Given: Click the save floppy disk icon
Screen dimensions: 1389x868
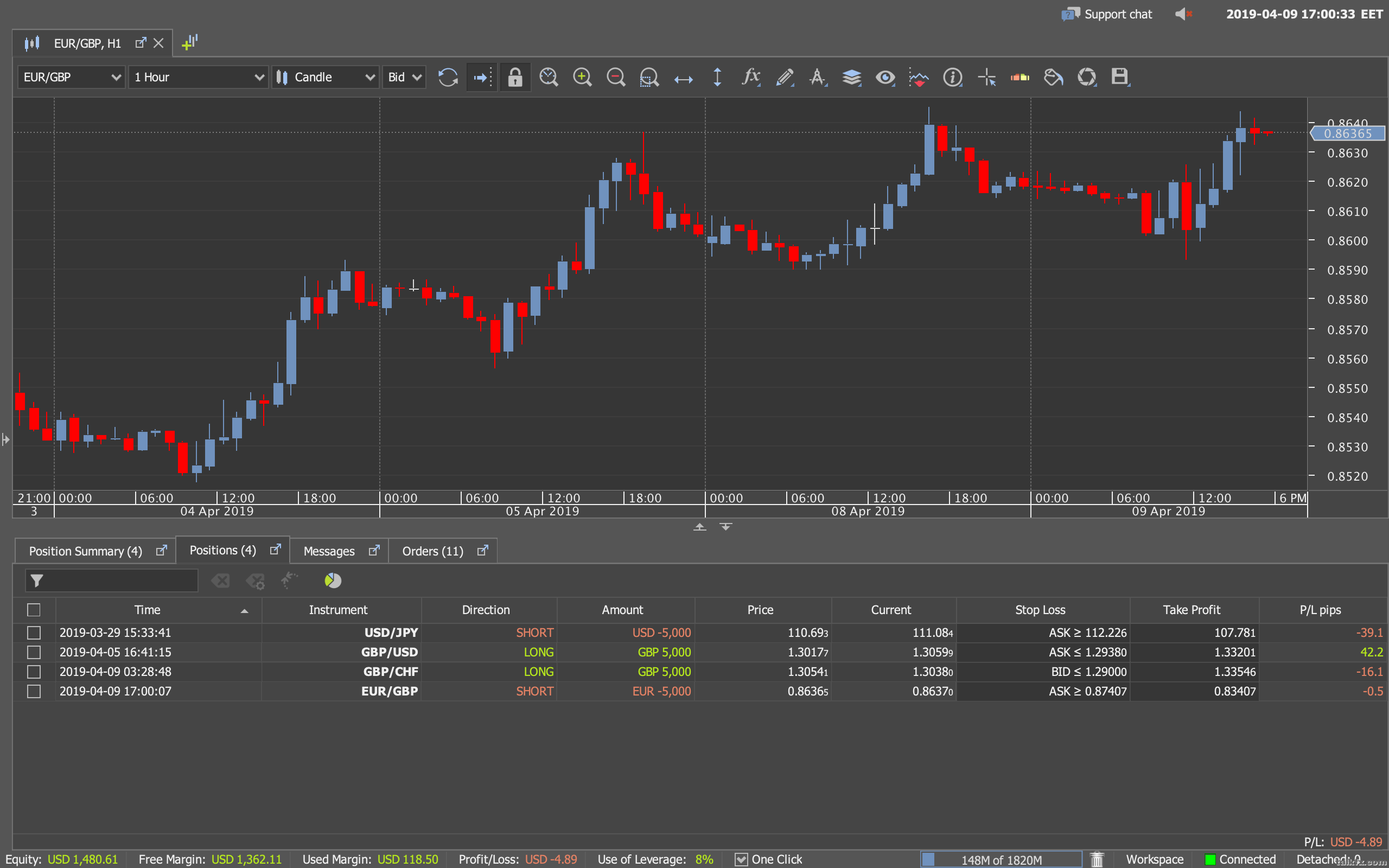Looking at the screenshot, I should pyautogui.click(x=1120, y=77).
